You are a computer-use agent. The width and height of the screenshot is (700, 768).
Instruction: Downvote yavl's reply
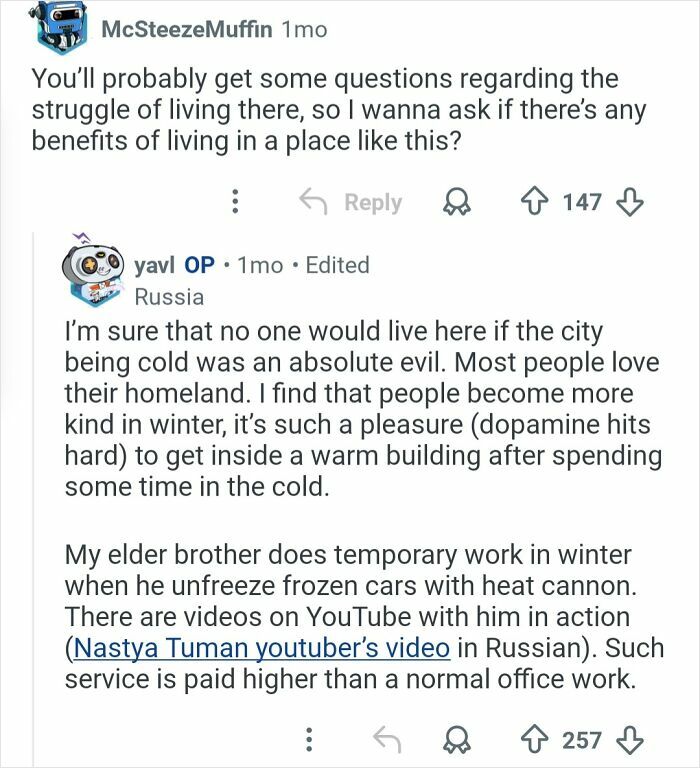pyautogui.click(x=628, y=740)
